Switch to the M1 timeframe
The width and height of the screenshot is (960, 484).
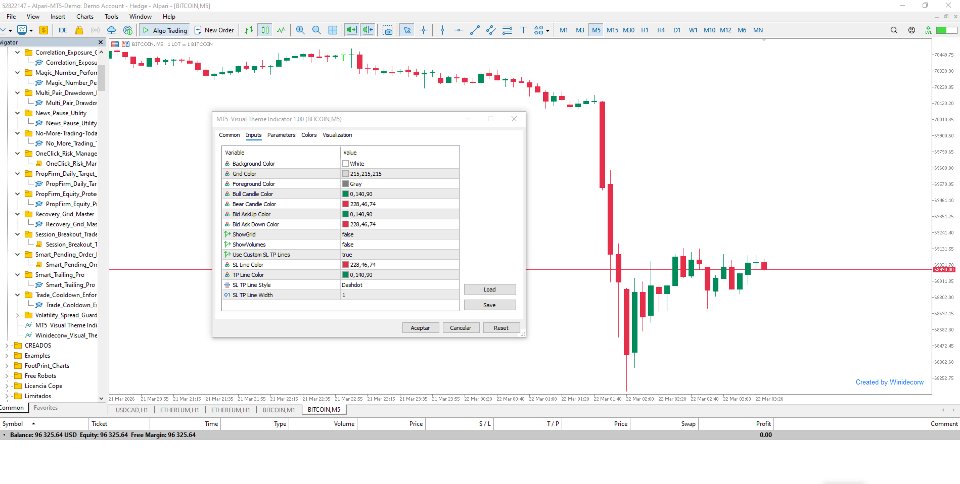click(x=563, y=30)
